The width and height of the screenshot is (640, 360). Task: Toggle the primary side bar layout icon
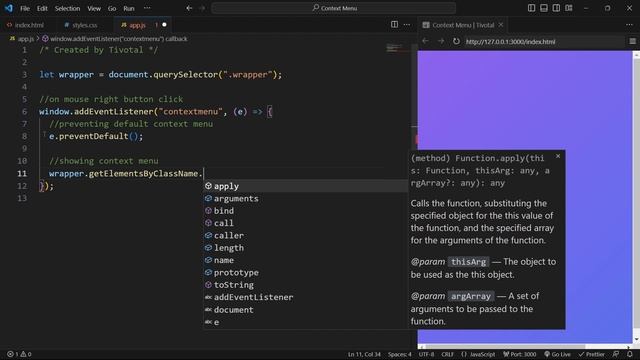[531, 8]
